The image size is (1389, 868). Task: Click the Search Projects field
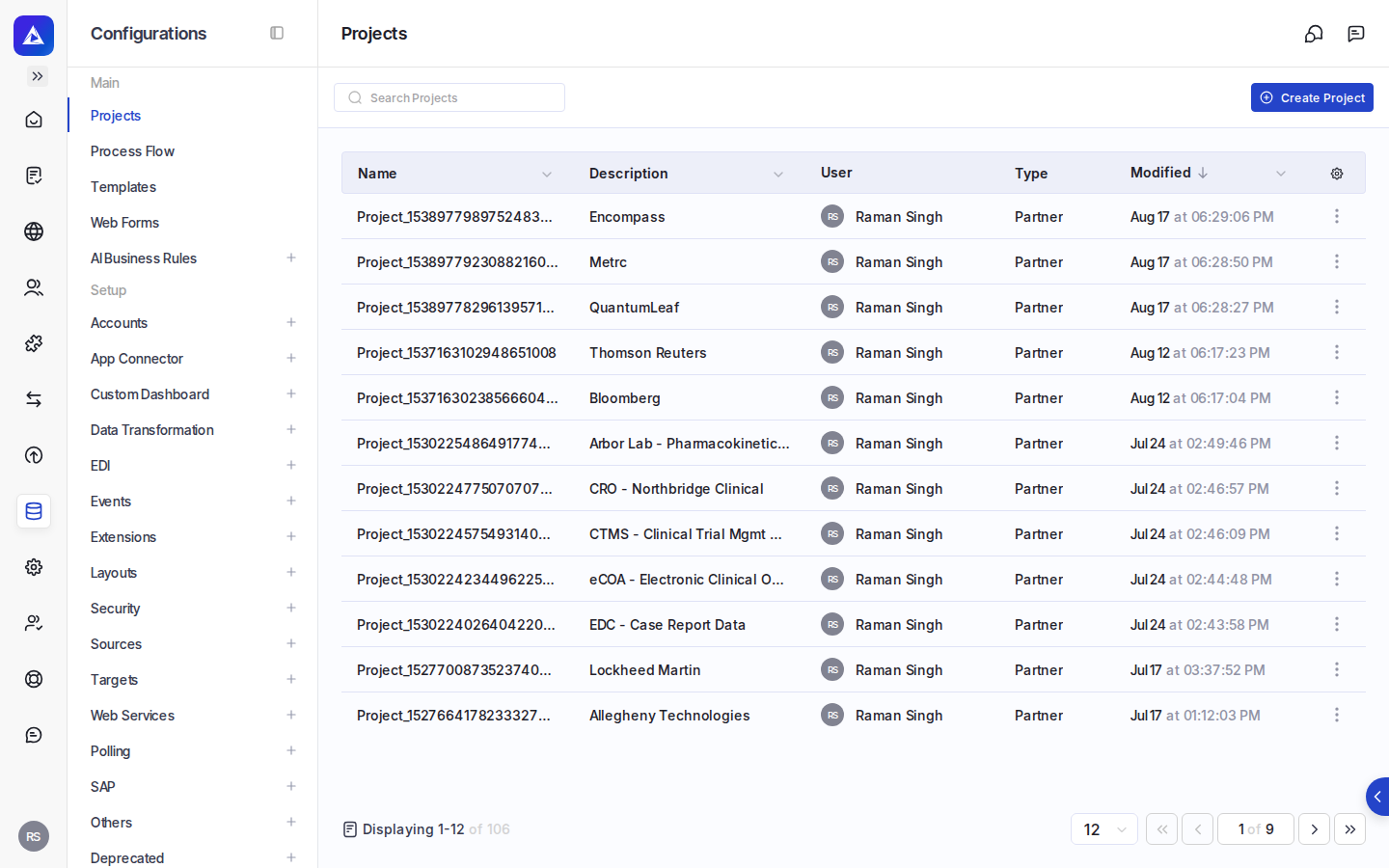point(449,97)
